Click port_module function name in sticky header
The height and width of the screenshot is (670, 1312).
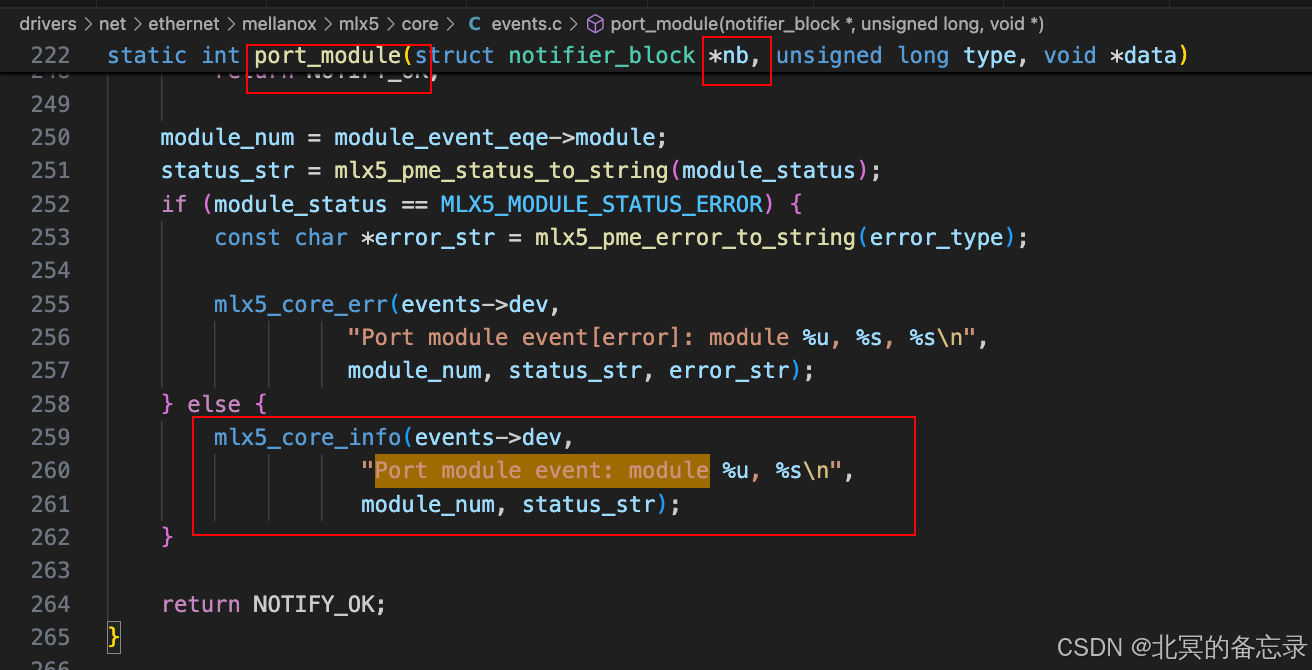point(327,56)
